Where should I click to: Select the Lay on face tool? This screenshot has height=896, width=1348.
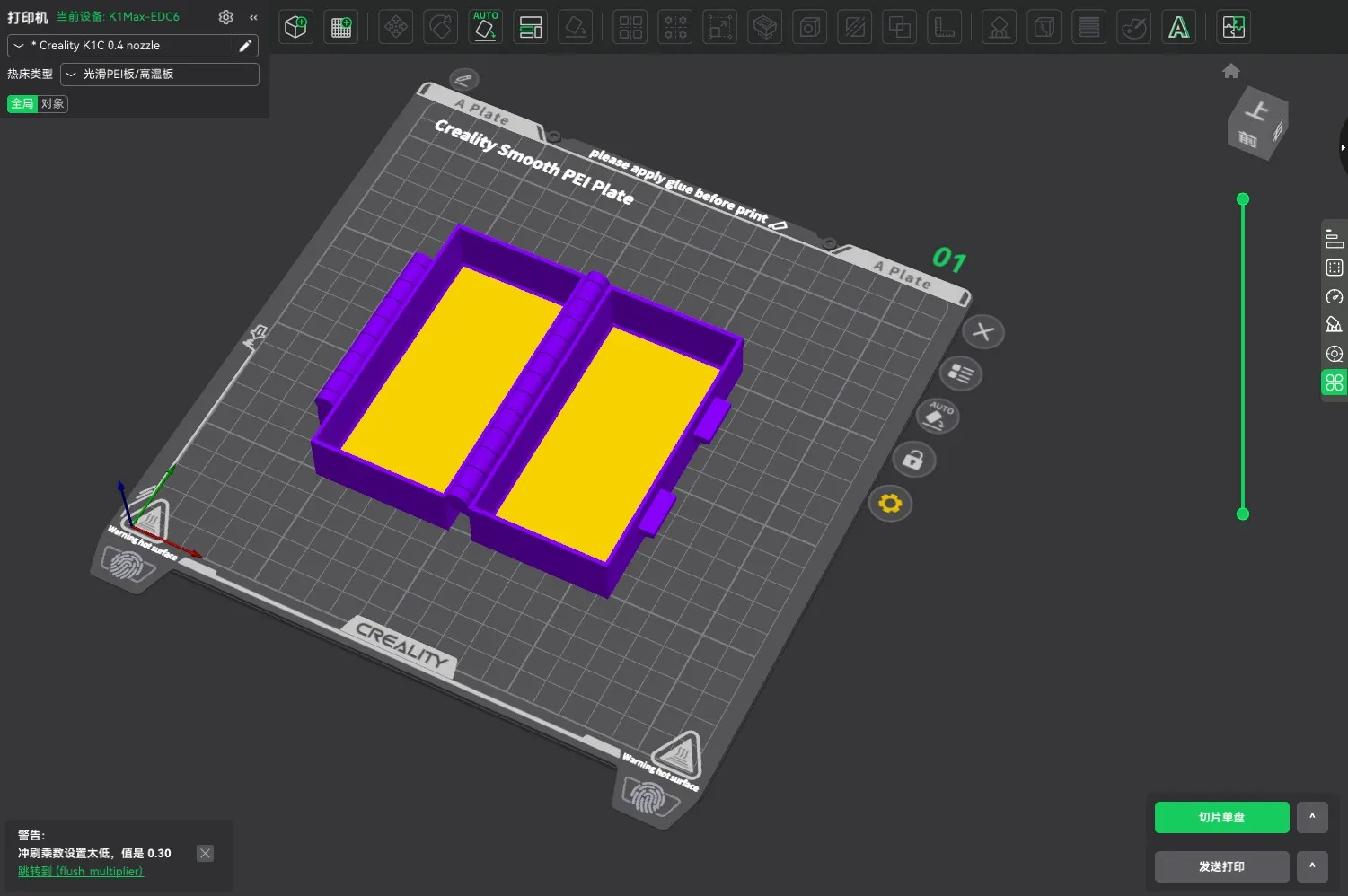tap(576, 27)
